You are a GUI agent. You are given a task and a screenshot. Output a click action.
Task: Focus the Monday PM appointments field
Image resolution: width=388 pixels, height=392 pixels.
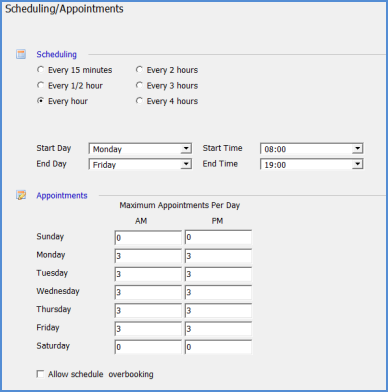(218, 256)
